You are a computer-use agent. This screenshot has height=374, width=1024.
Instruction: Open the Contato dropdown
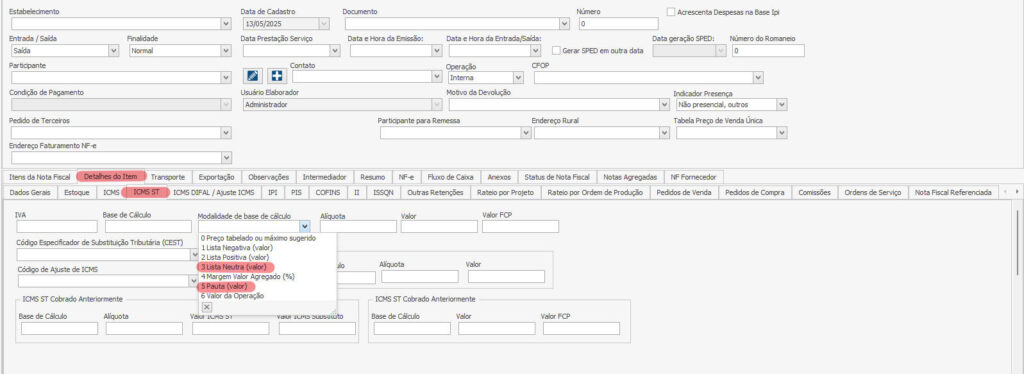click(x=437, y=76)
